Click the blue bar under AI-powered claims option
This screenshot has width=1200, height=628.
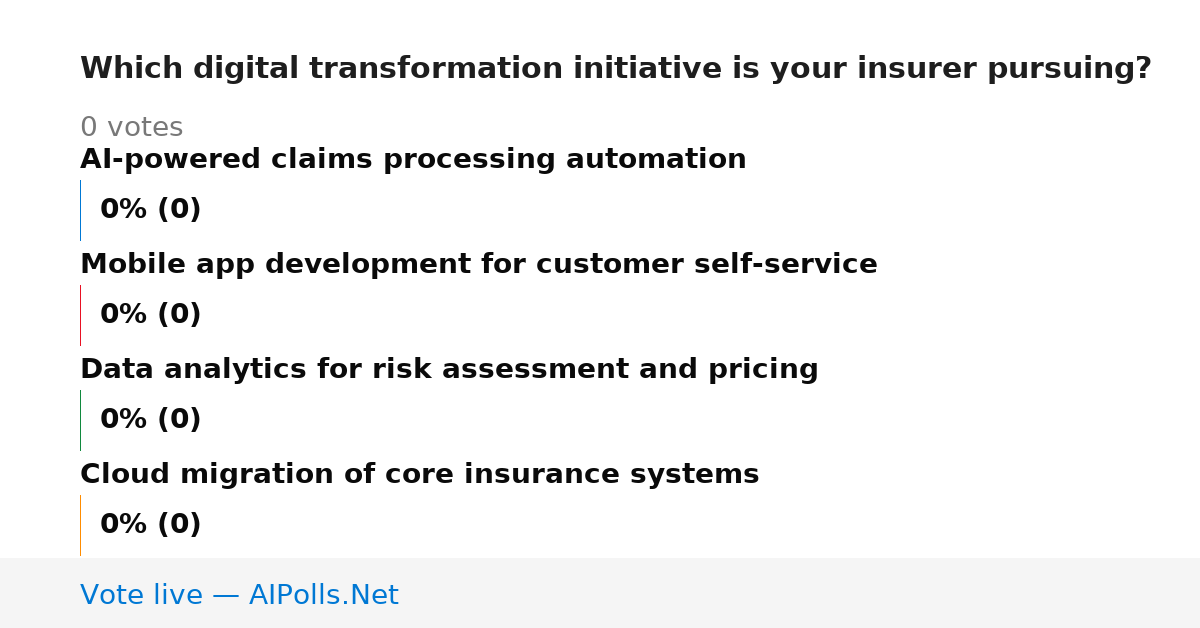click(x=80, y=210)
